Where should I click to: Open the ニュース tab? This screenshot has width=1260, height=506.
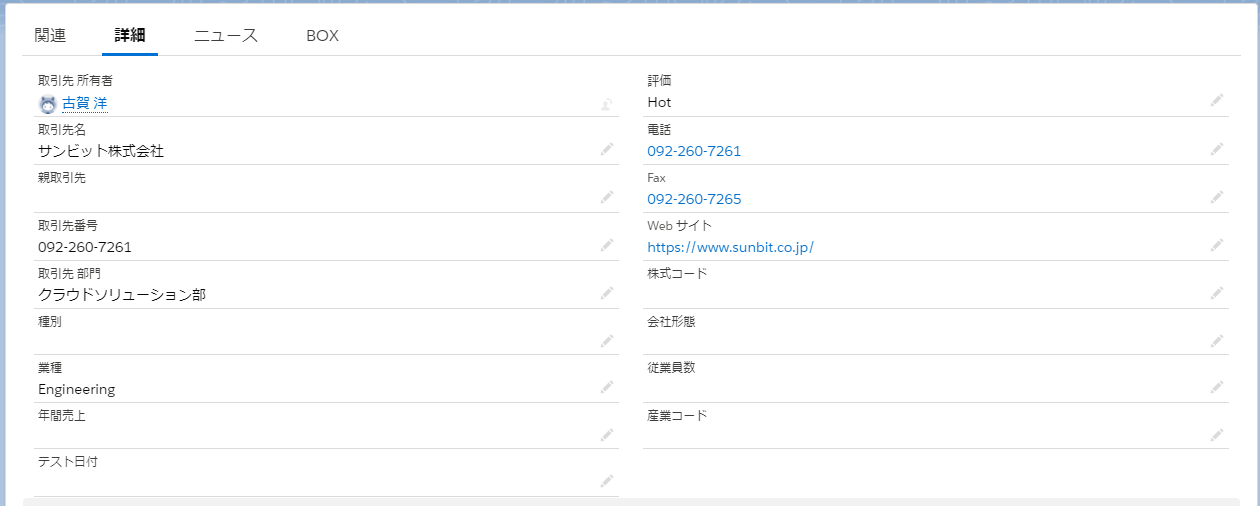226,36
